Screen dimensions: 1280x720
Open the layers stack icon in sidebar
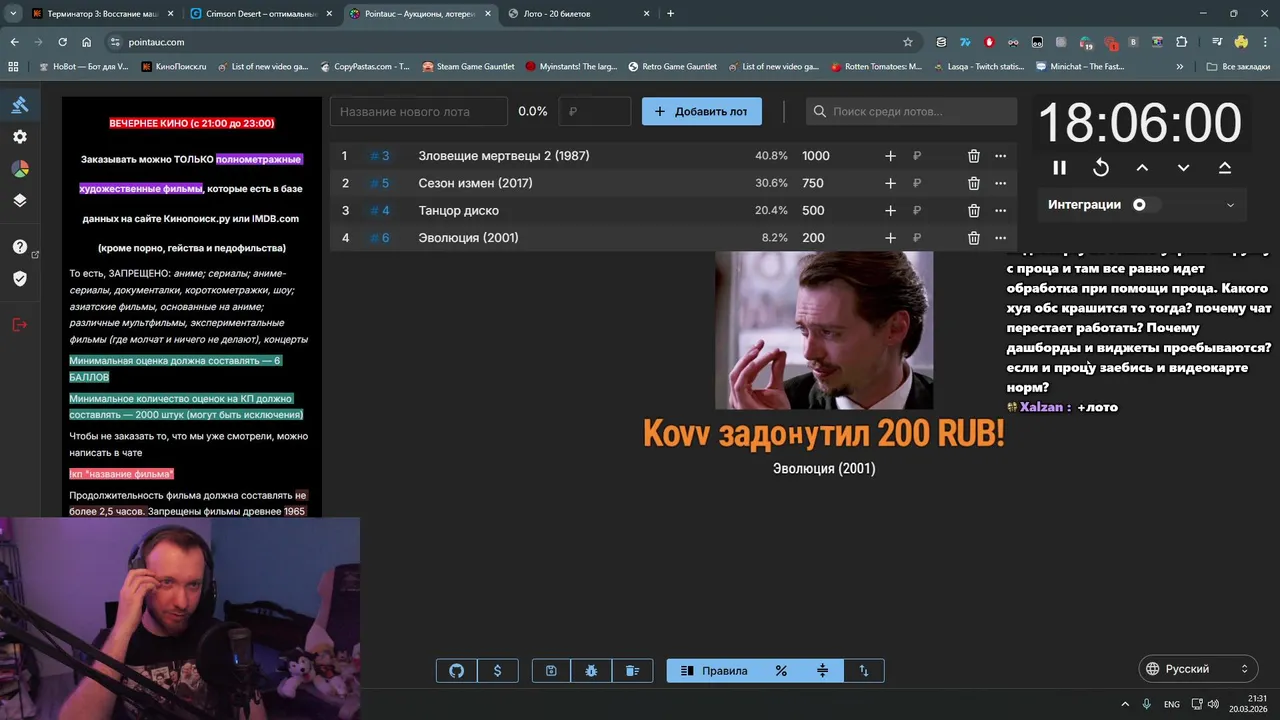(x=20, y=200)
